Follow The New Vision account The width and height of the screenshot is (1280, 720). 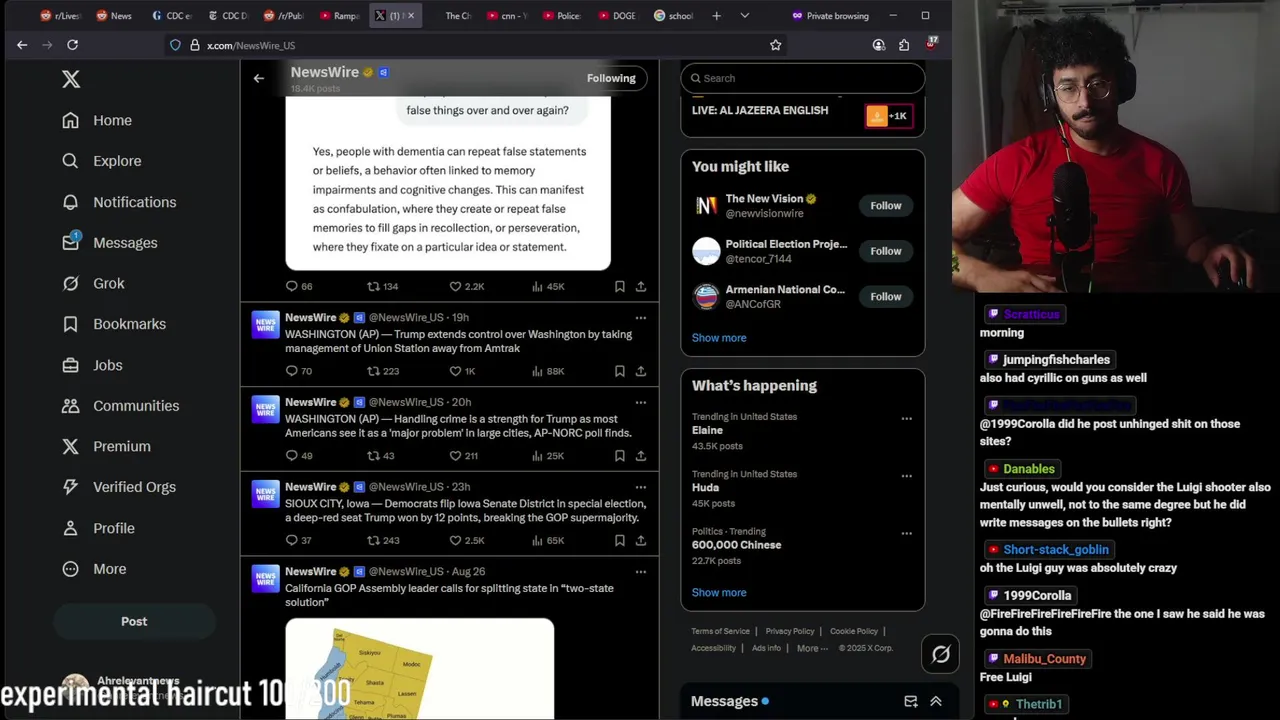pyautogui.click(x=885, y=206)
